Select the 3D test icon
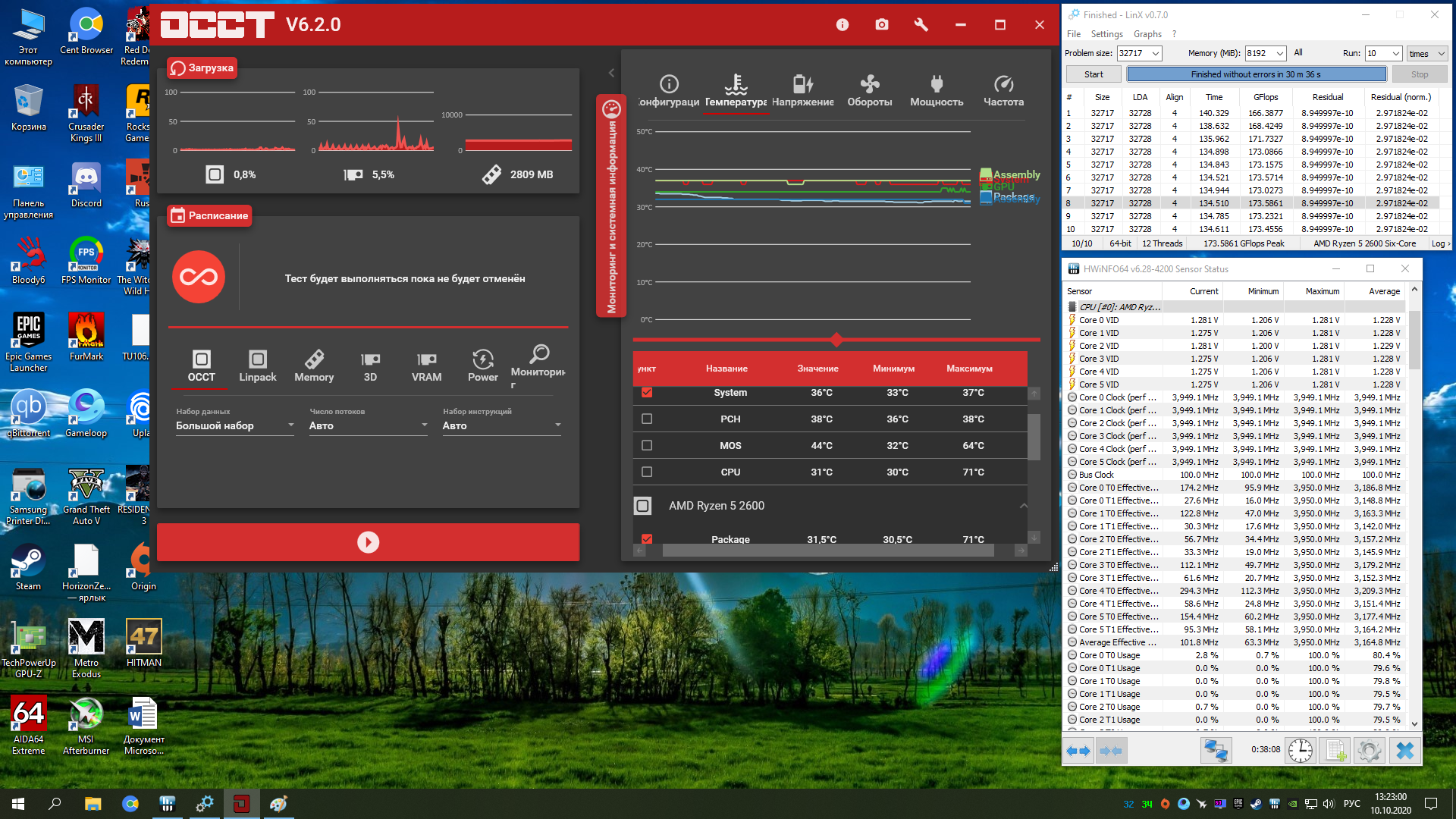Viewport: 1456px width, 819px height. point(370,366)
